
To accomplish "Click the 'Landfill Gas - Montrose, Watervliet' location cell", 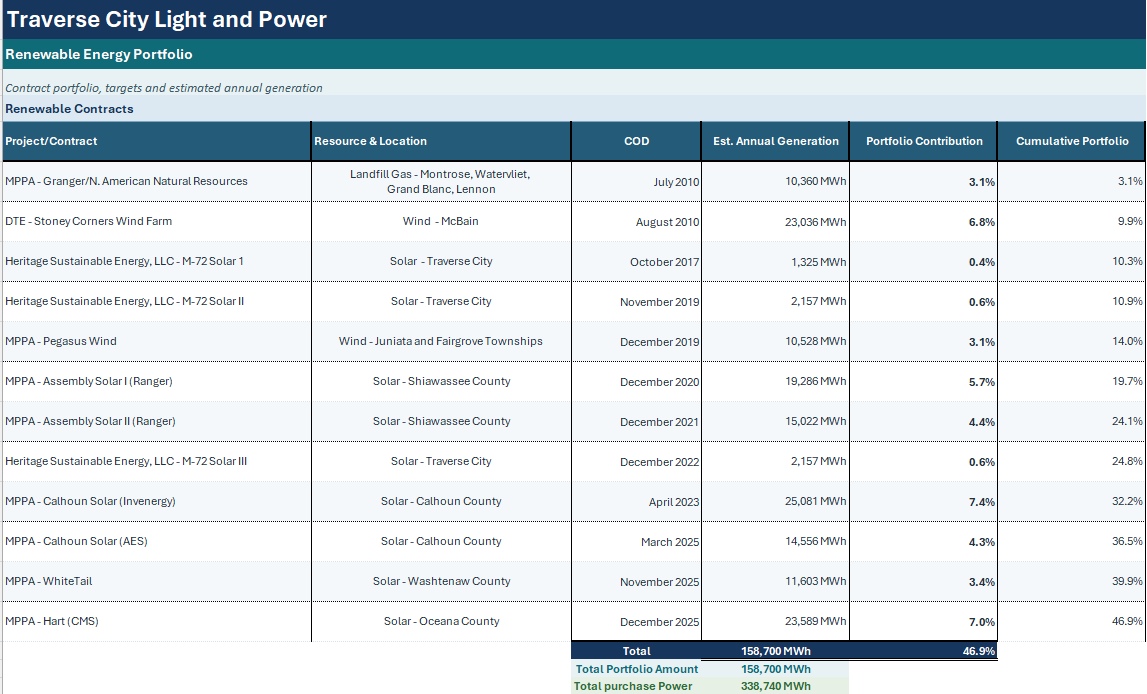I will pos(440,181).
